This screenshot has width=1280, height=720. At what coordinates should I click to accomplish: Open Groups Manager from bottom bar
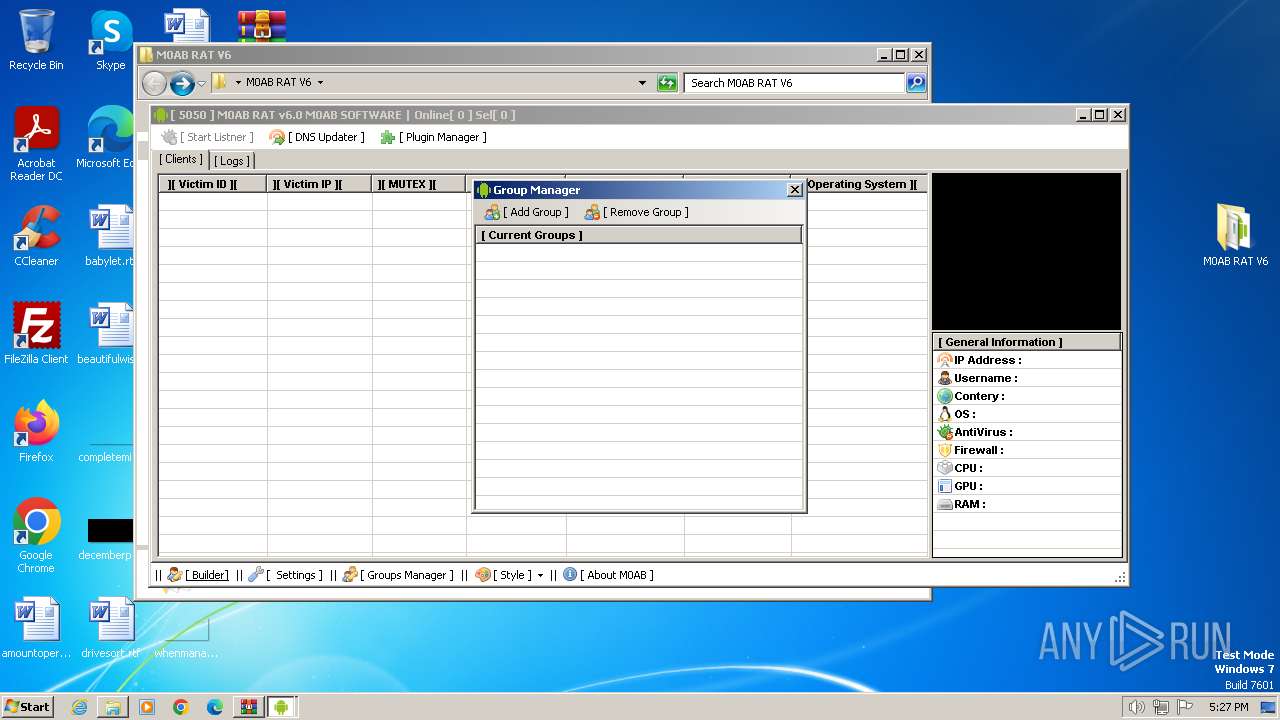tap(398, 575)
